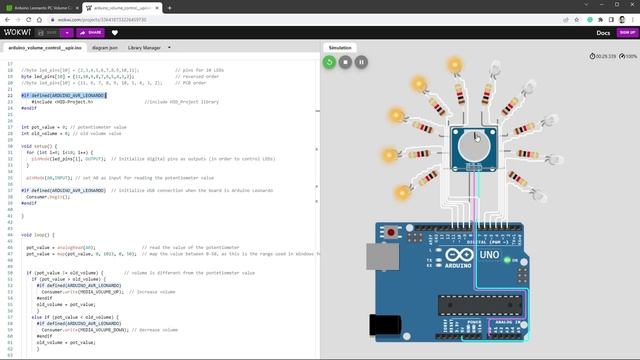Image resolution: width=640 pixels, height=360 pixels.
Task: Click the Arduino black power jack
Action: click(385, 325)
